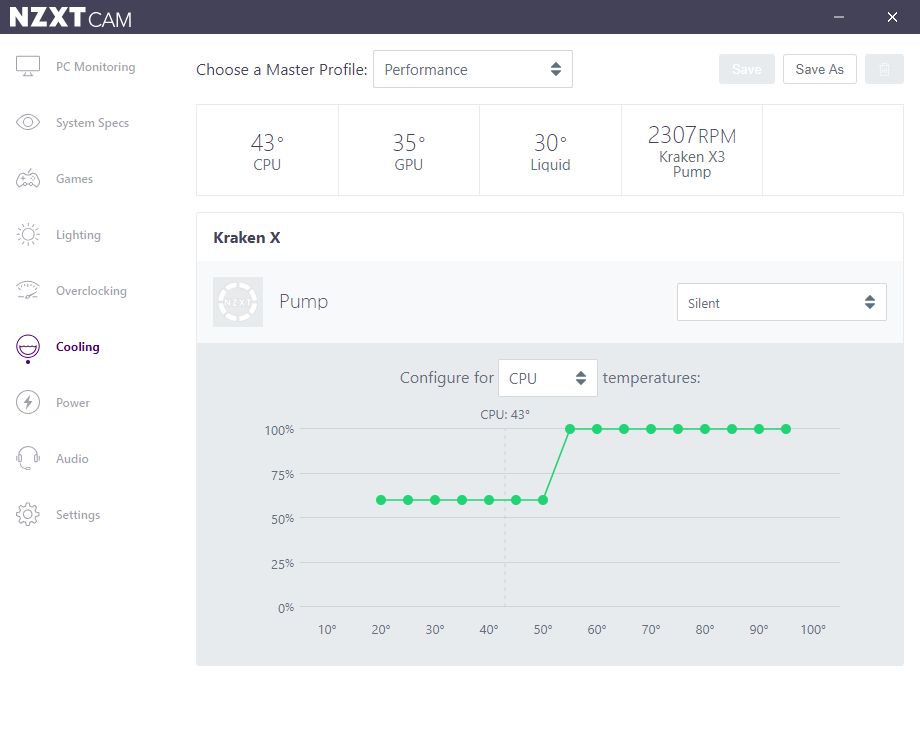
Task: Open the Power section
Action: pyautogui.click(x=73, y=403)
